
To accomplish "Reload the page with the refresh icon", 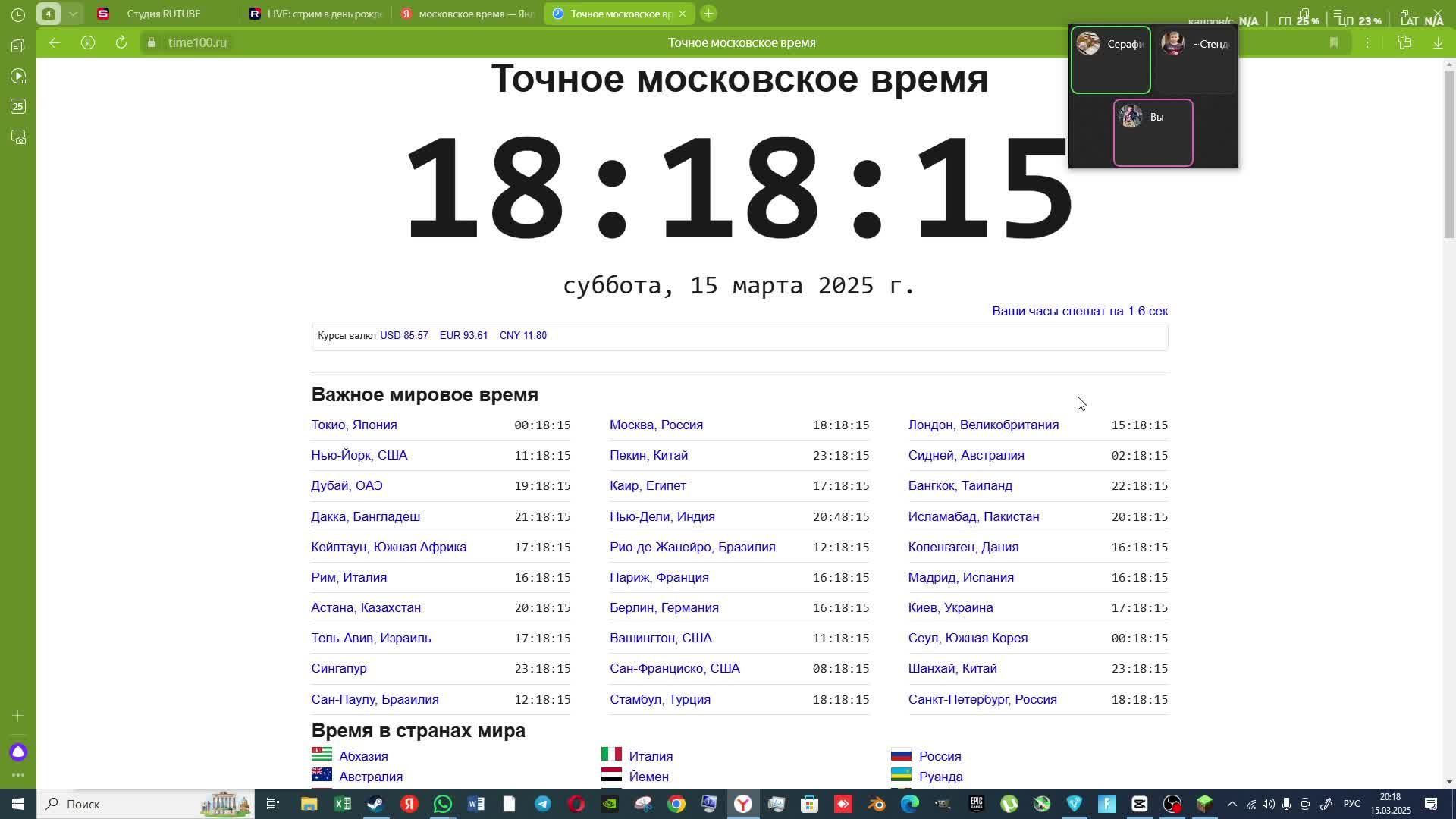I will click(121, 43).
